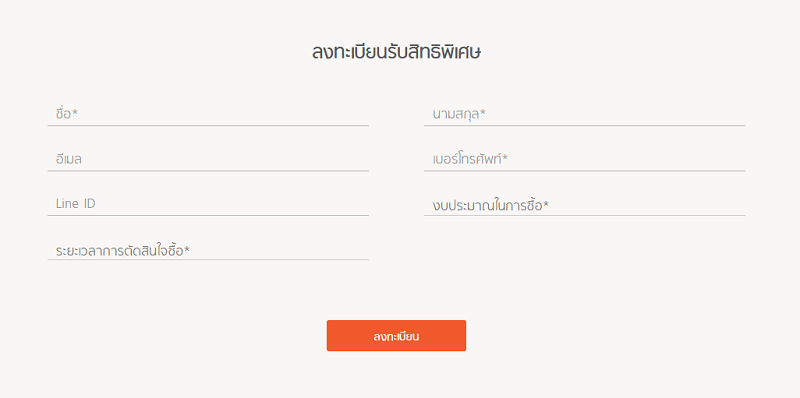This screenshot has width=800, height=398.
Task: Click the ชื่อ first name input field
Action: pyautogui.click(x=208, y=114)
